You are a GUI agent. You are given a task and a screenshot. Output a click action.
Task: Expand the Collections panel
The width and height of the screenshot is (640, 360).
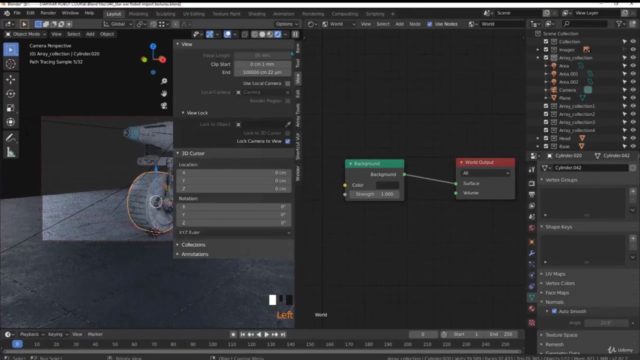click(x=193, y=244)
